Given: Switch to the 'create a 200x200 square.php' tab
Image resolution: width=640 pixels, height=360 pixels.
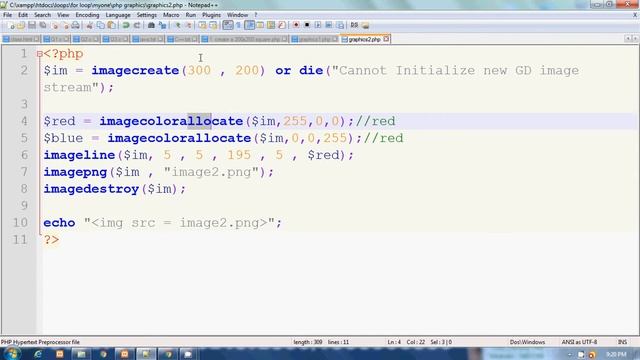Looking at the screenshot, I should (x=244, y=39).
